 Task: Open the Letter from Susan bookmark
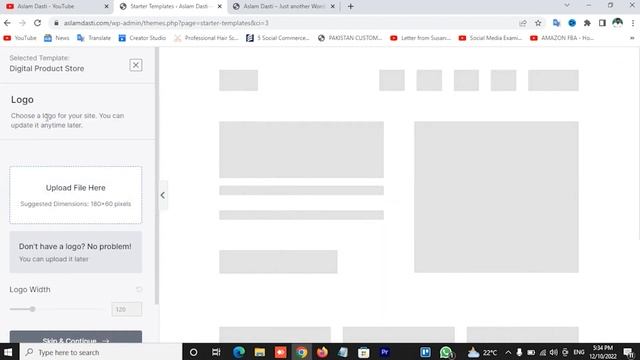click(420, 38)
